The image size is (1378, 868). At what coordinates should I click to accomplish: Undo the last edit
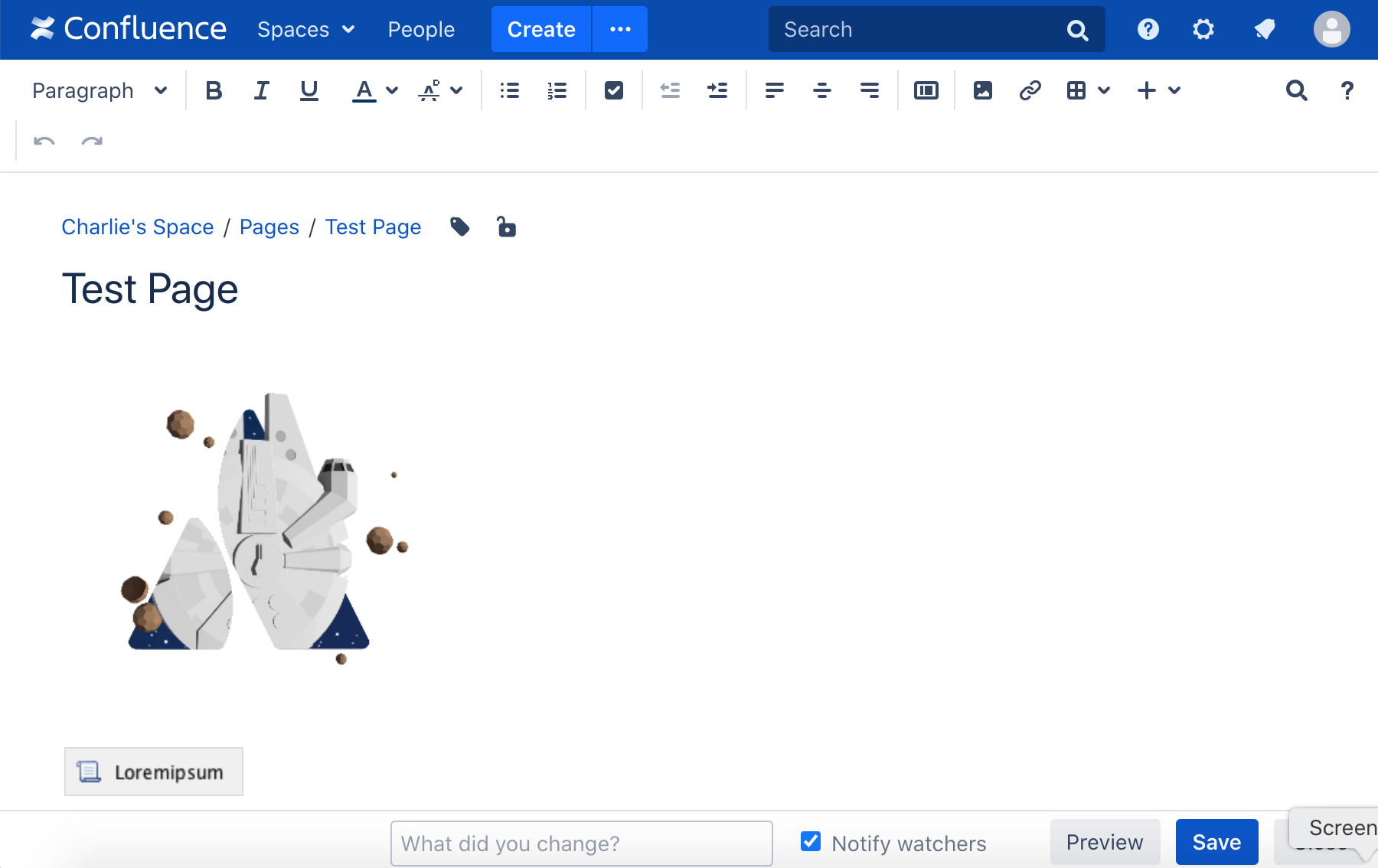tap(44, 141)
